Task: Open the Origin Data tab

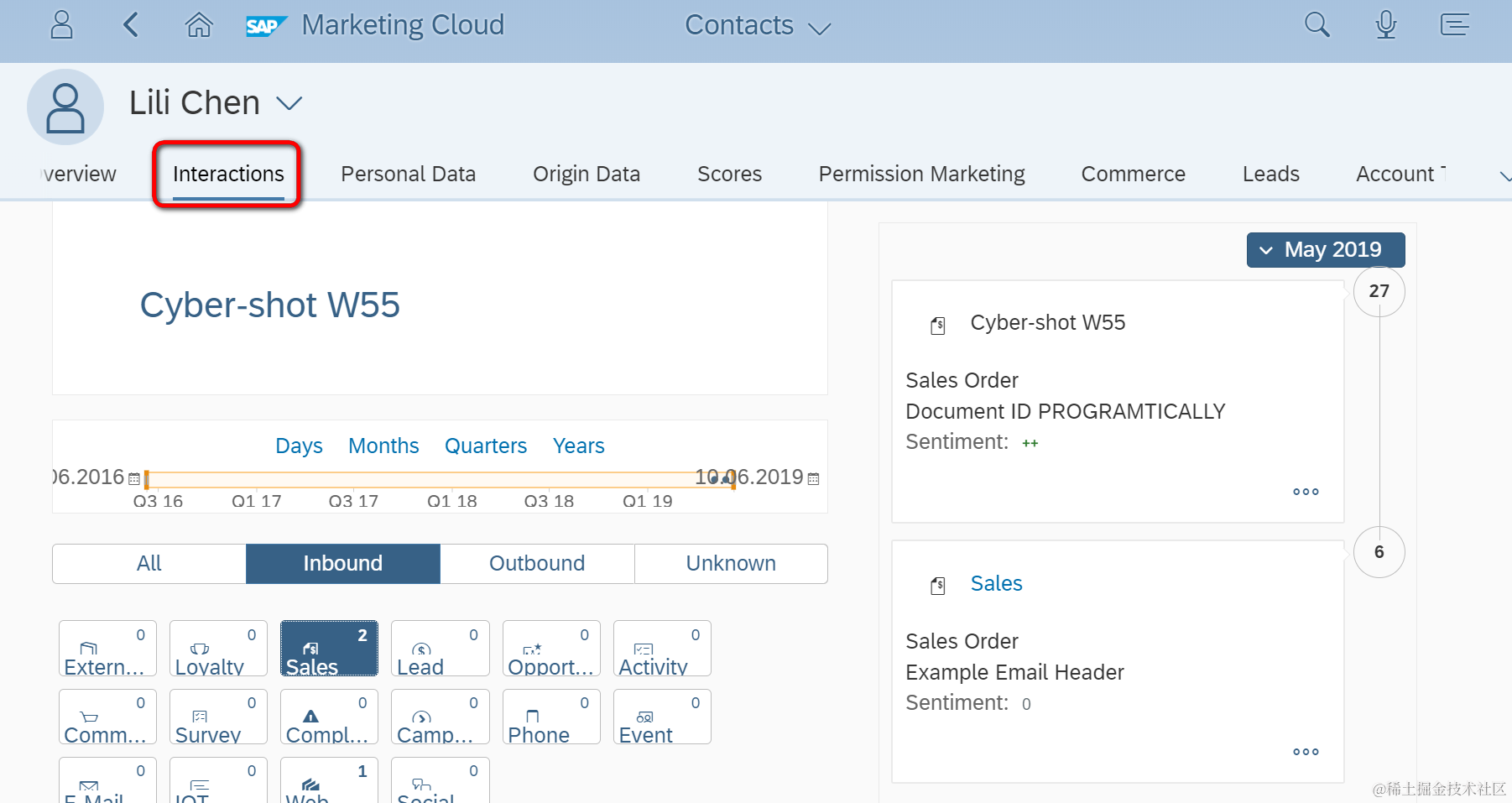Action: pyautogui.click(x=587, y=174)
